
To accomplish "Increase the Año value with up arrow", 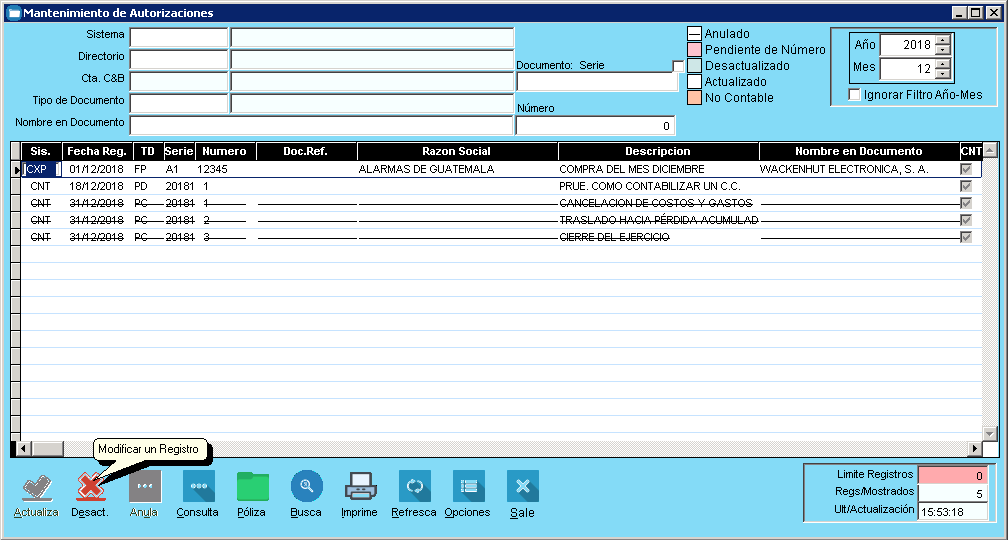I will click(943, 40).
